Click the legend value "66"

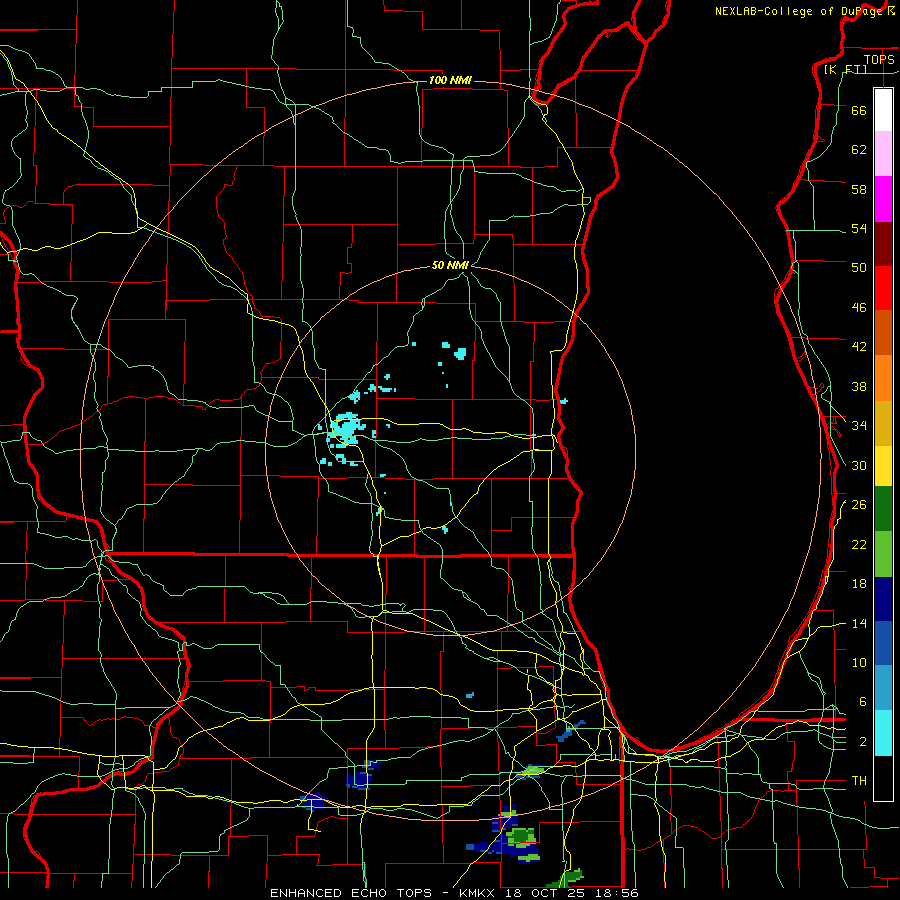tap(859, 110)
